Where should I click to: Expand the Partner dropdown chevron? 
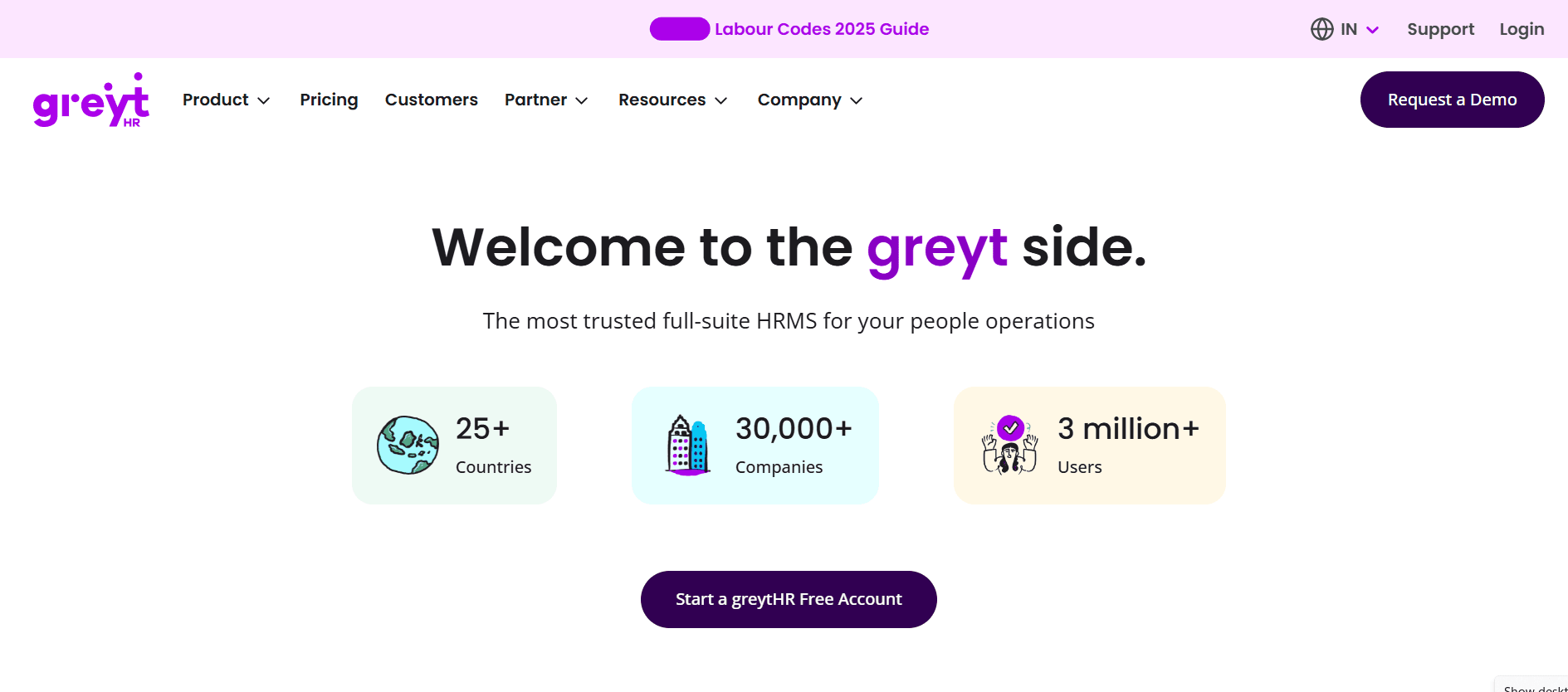[x=582, y=100]
